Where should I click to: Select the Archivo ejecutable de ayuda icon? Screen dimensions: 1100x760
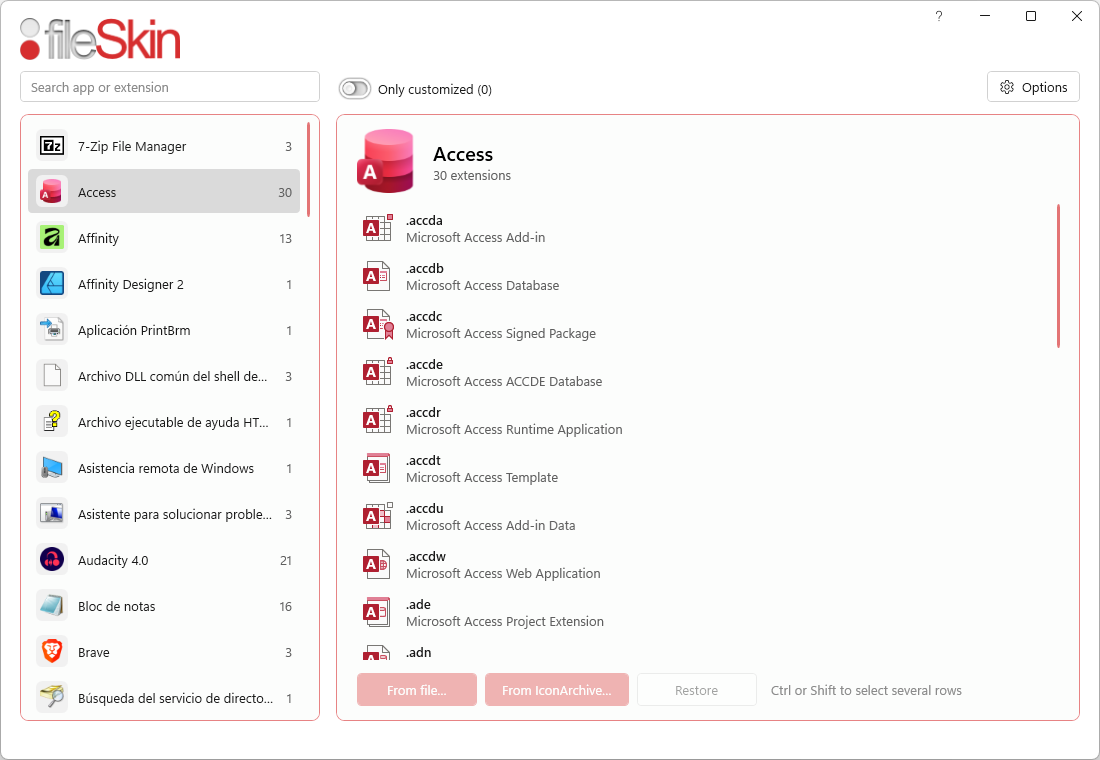pos(52,422)
